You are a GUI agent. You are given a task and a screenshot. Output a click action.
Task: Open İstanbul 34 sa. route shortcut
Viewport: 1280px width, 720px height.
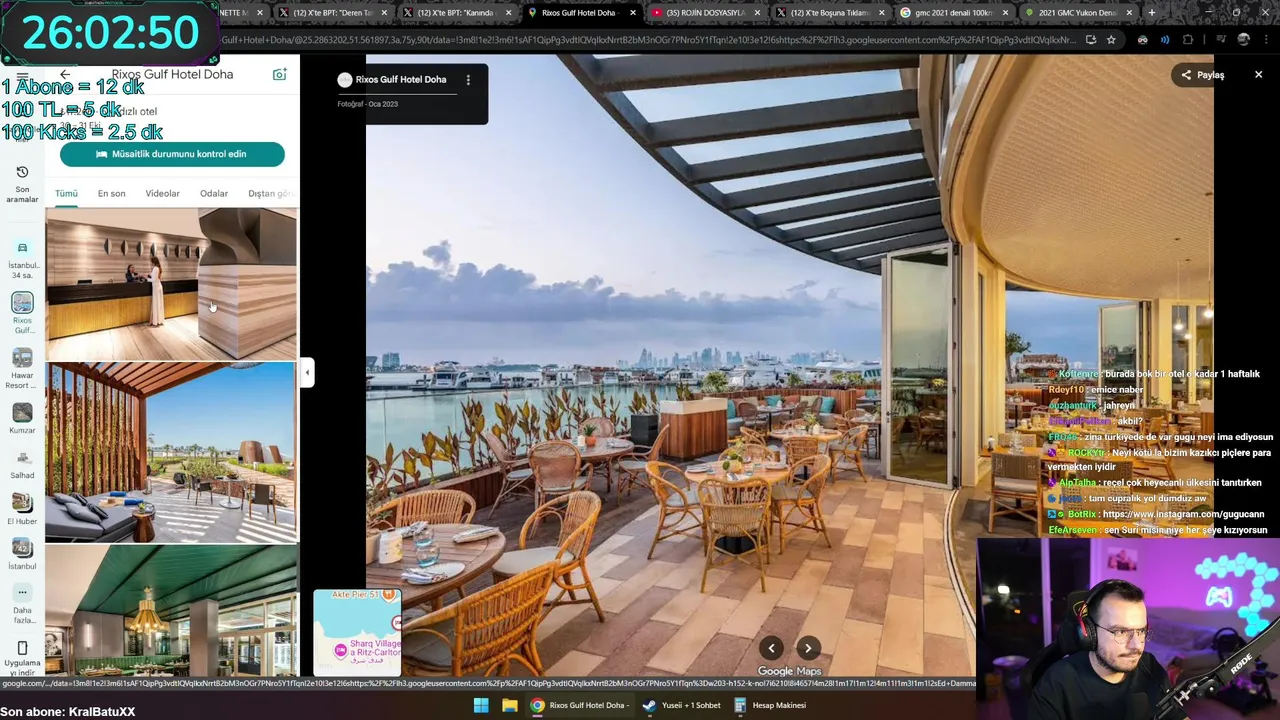pyautogui.click(x=22, y=258)
